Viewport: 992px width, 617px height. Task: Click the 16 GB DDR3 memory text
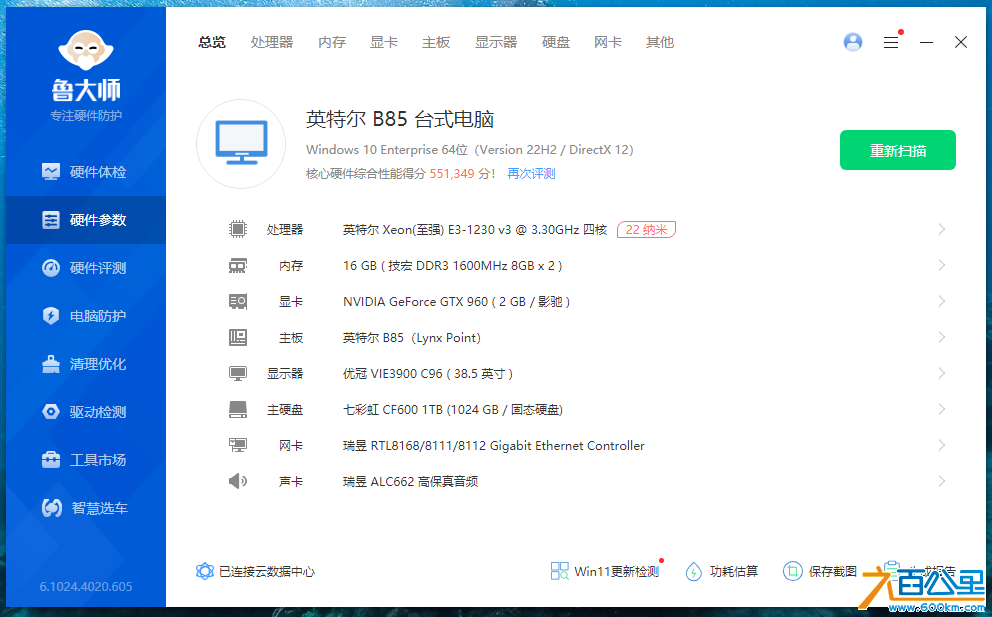[x=452, y=266]
